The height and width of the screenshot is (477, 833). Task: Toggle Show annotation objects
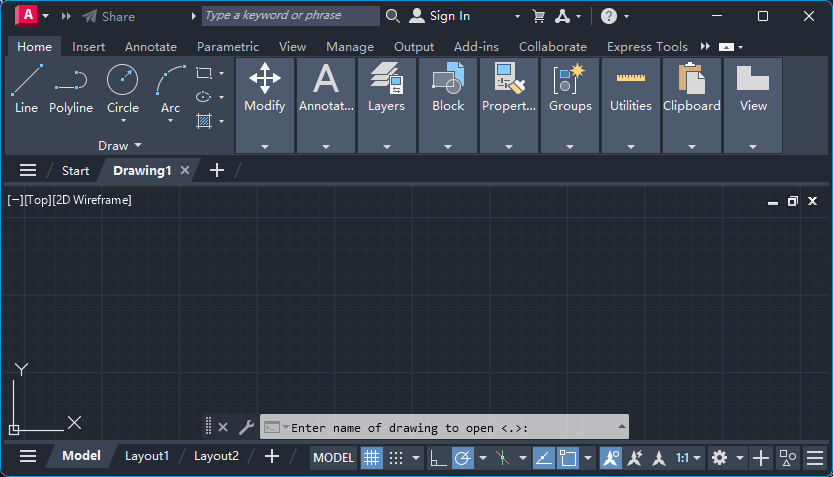pos(610,457)
